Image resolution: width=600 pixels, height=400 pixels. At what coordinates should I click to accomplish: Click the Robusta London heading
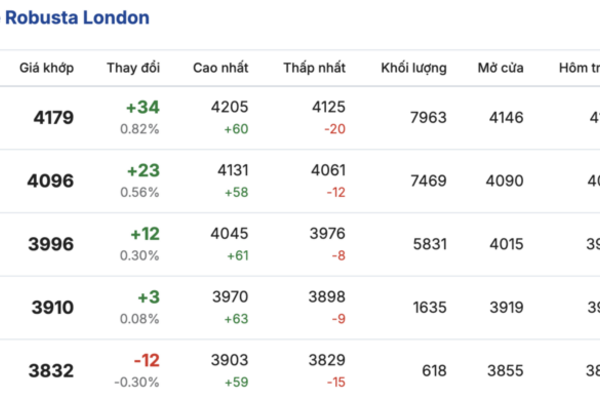coord(78,18)
